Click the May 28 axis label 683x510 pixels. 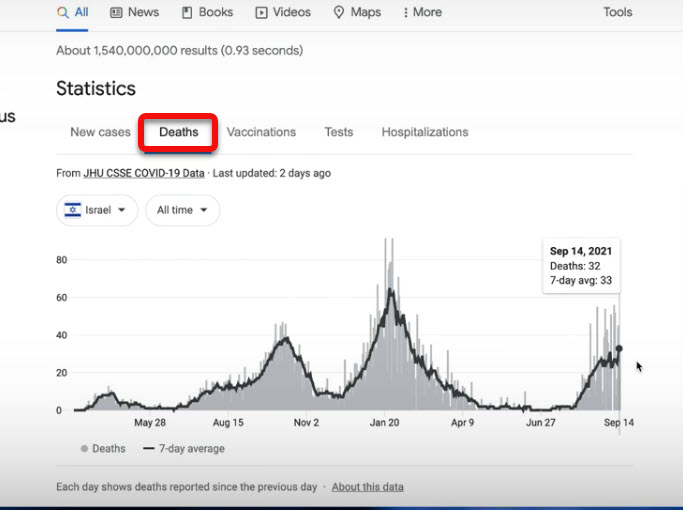(150, 422)
